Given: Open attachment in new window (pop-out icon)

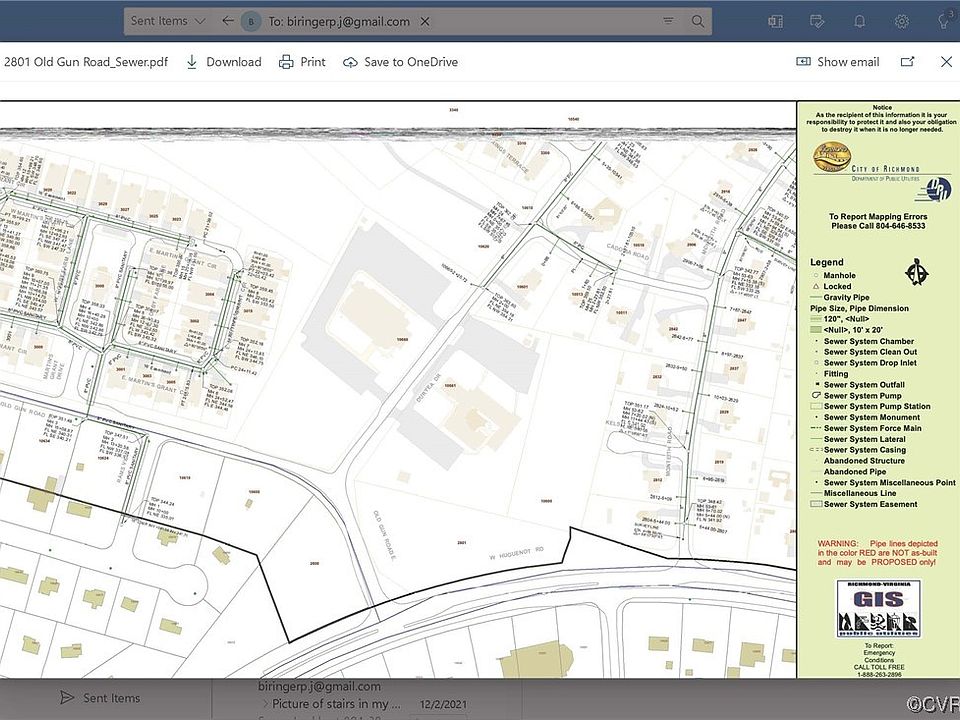Looking at the screenshot, I should [907, 62].
